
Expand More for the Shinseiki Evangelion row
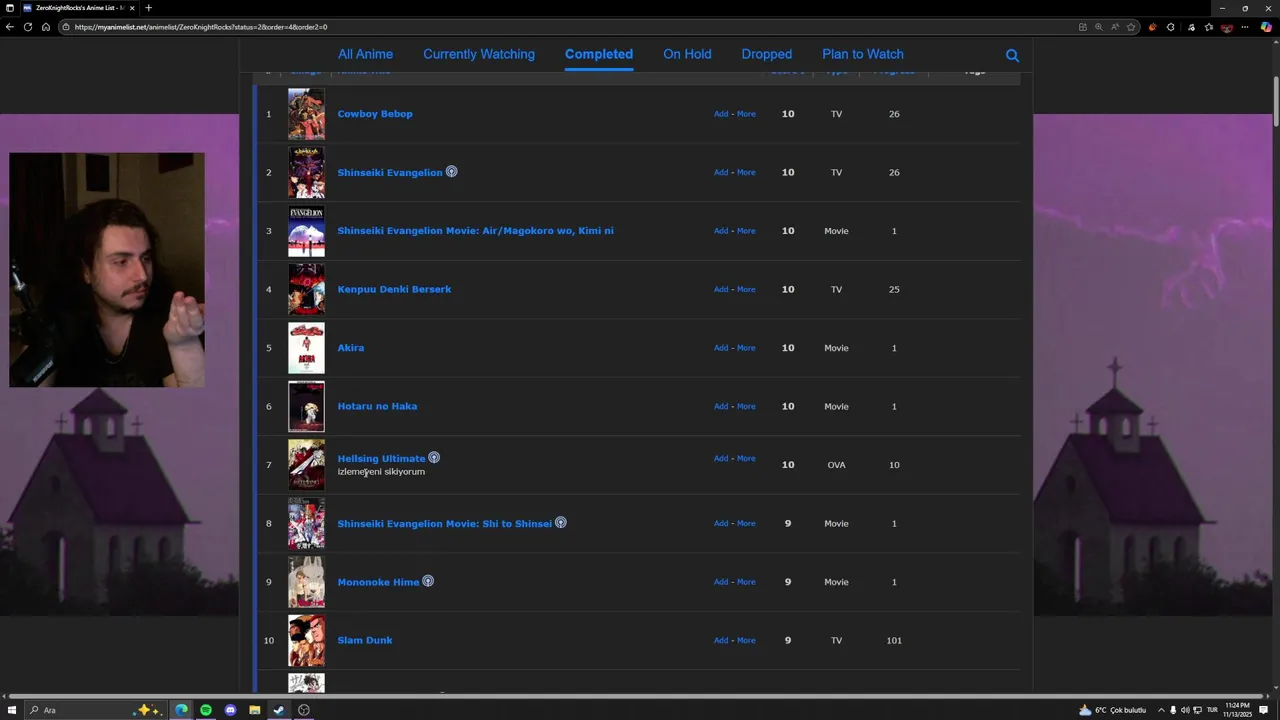[x=746, y=172]
